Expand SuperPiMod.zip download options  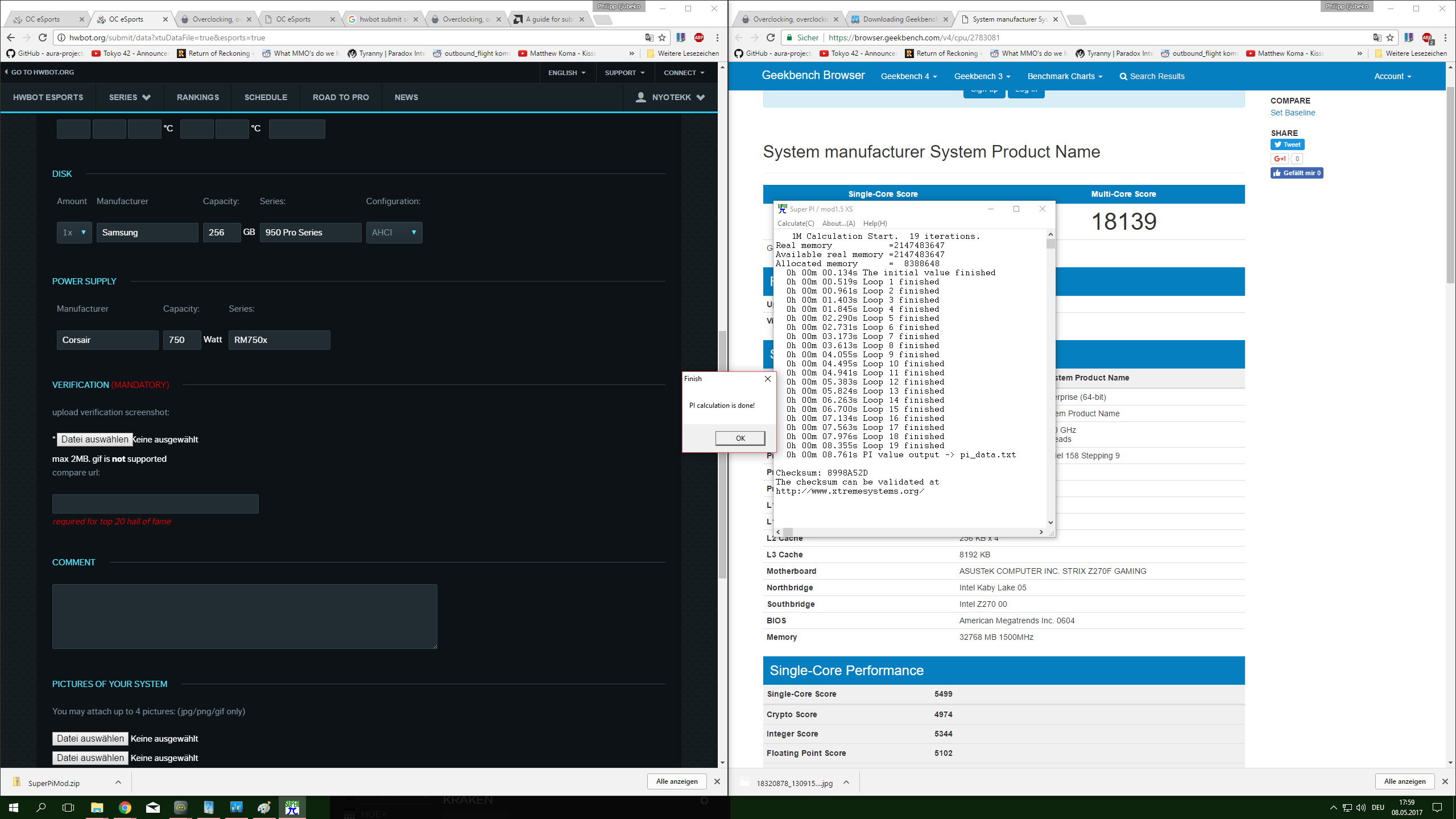pos(118,782)
